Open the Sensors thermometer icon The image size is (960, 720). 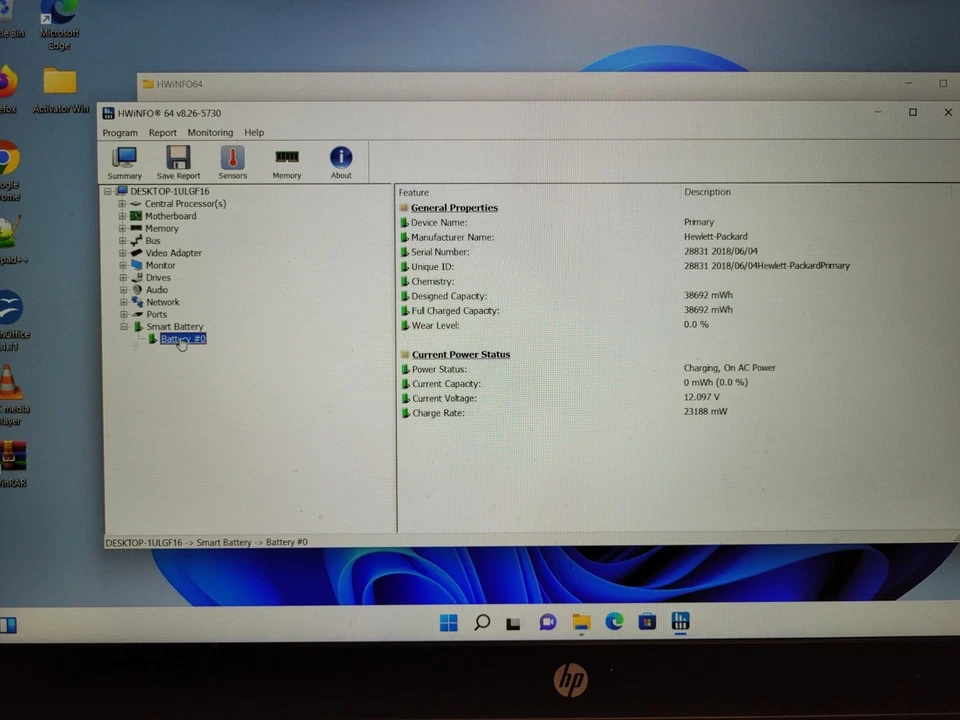[233, 163]
